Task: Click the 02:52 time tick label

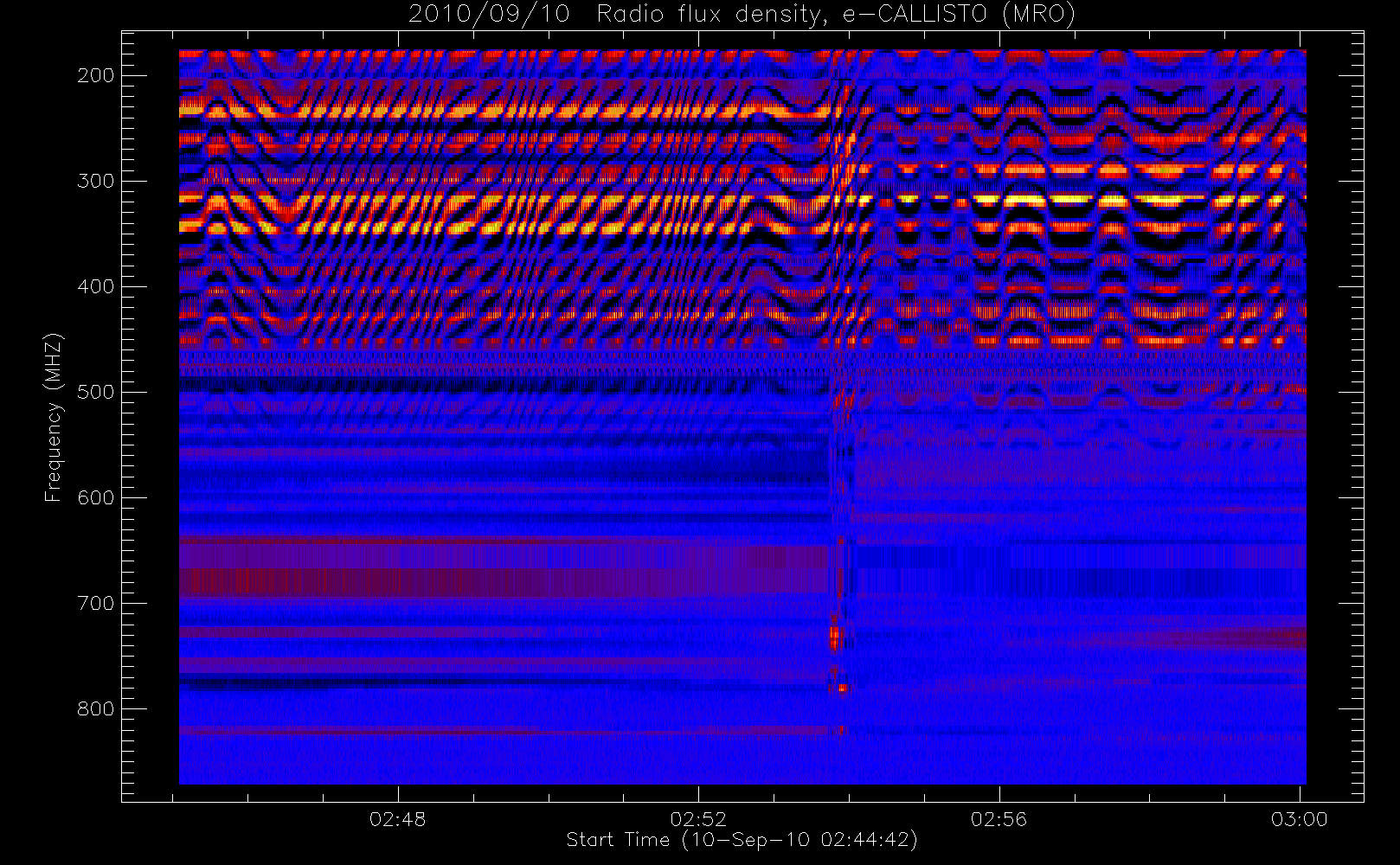Action: (698, 819)
